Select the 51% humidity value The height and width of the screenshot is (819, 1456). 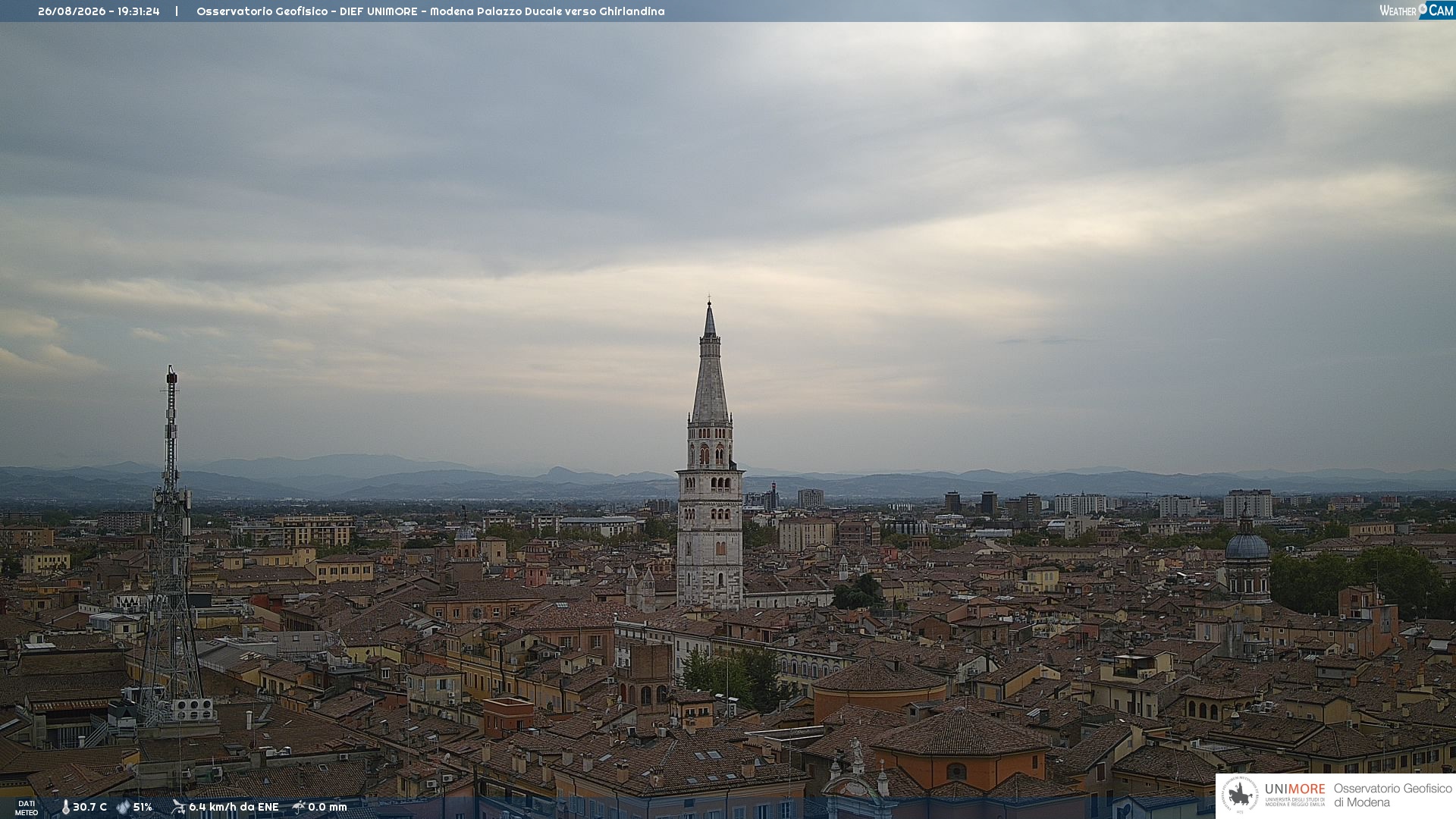click(x=143, y=807)
